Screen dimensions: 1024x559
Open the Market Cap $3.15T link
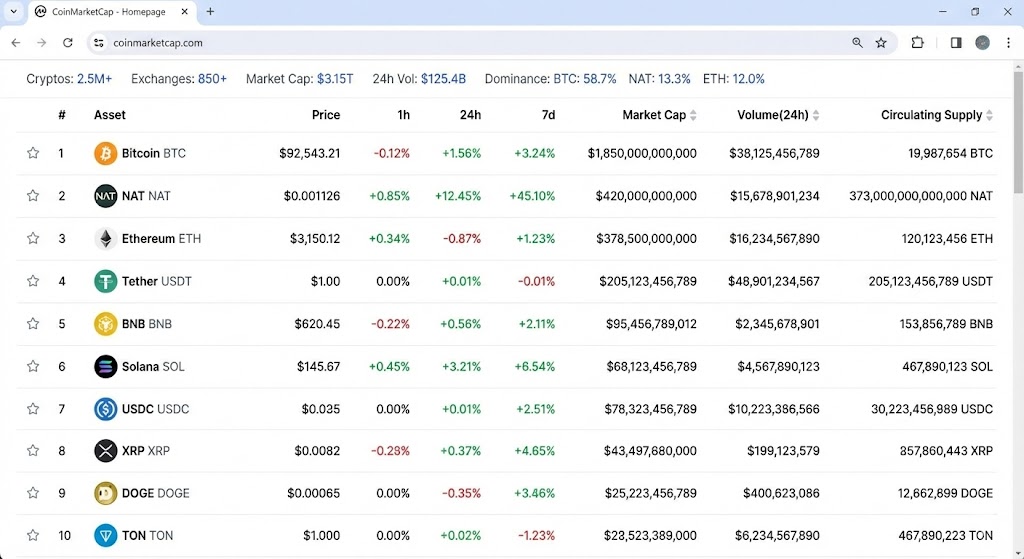click(300, 79)
